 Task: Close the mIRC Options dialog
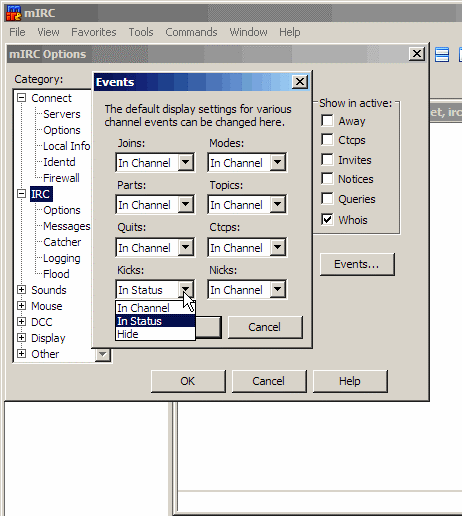417,54
